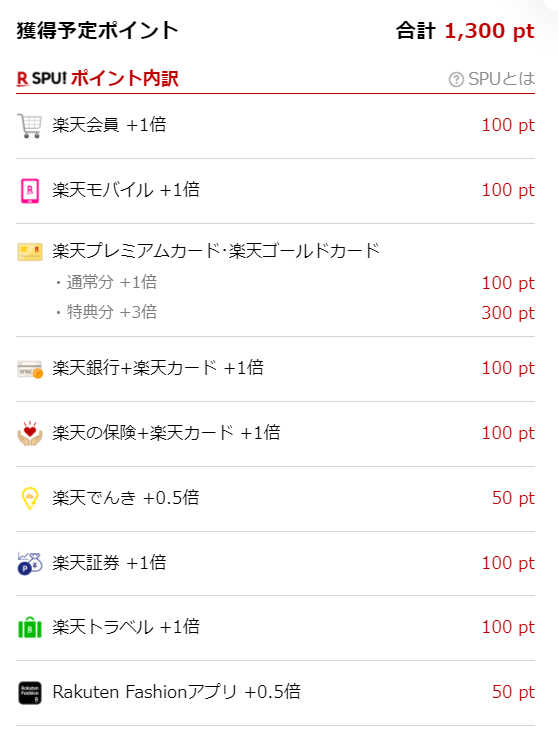Viewport: 558px width, 732px height.
Task: Click the pink 楽天モバイル phone icon
Action: tap(30, 190)
